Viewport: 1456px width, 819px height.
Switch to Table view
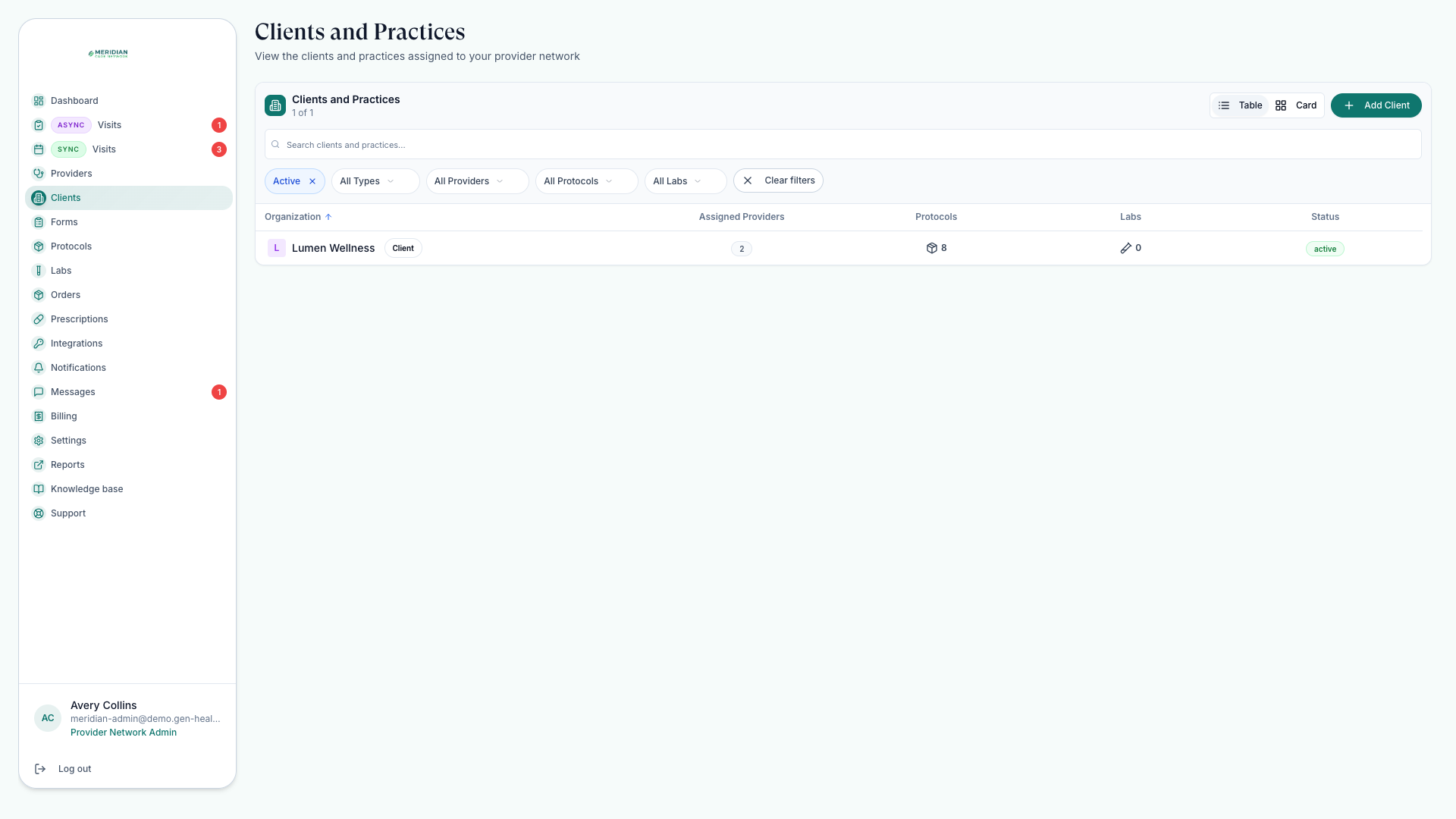click(1241, 105)
